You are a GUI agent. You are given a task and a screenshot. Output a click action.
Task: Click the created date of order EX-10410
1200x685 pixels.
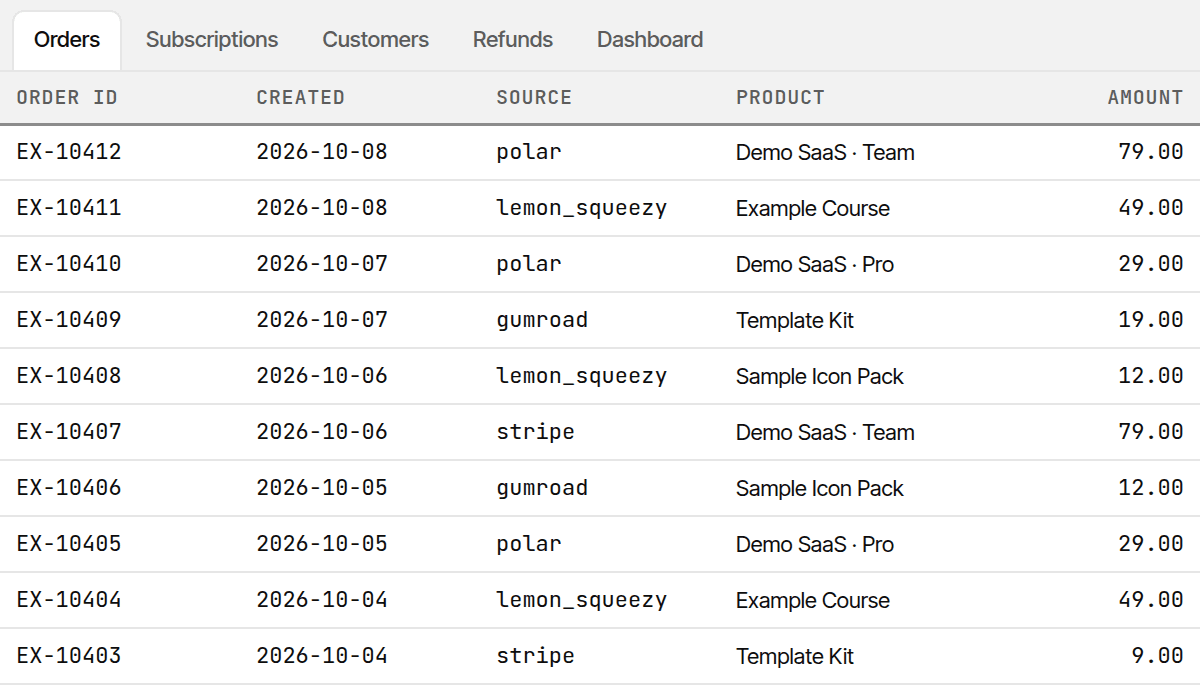[322, 264]
